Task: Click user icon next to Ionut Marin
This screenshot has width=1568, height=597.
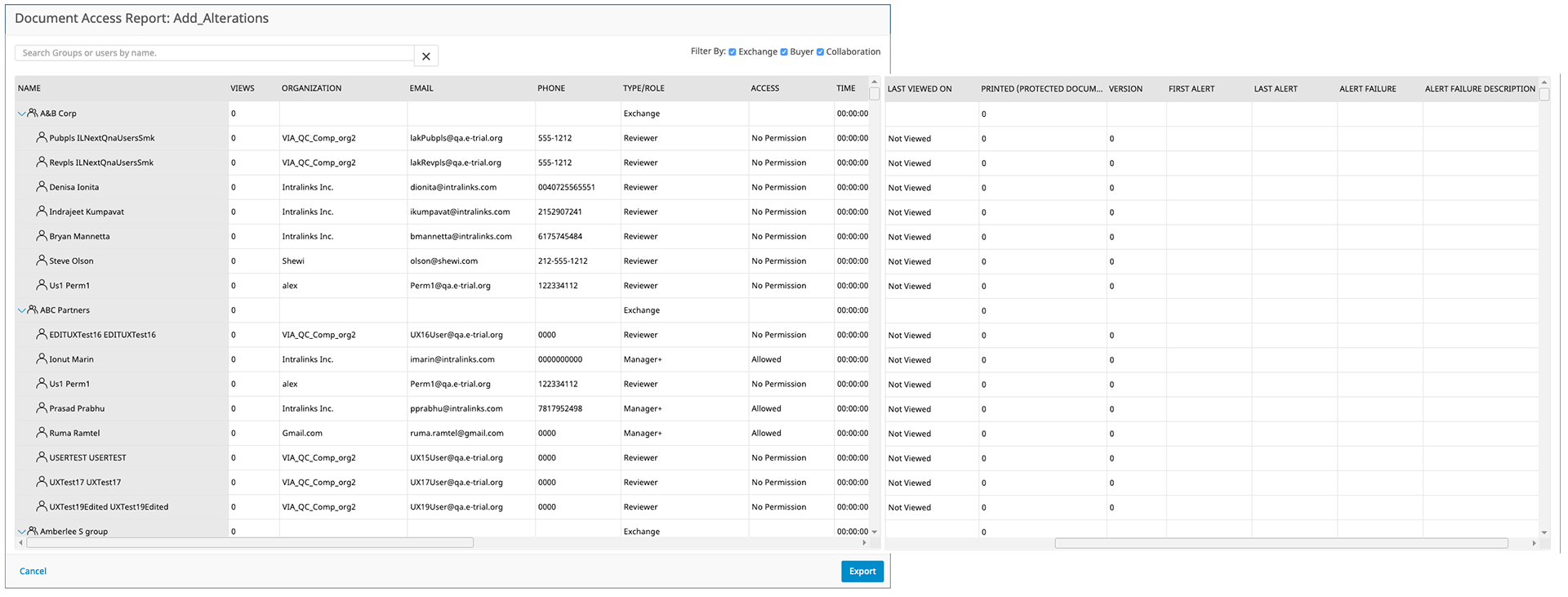Action: coord(42,359)
